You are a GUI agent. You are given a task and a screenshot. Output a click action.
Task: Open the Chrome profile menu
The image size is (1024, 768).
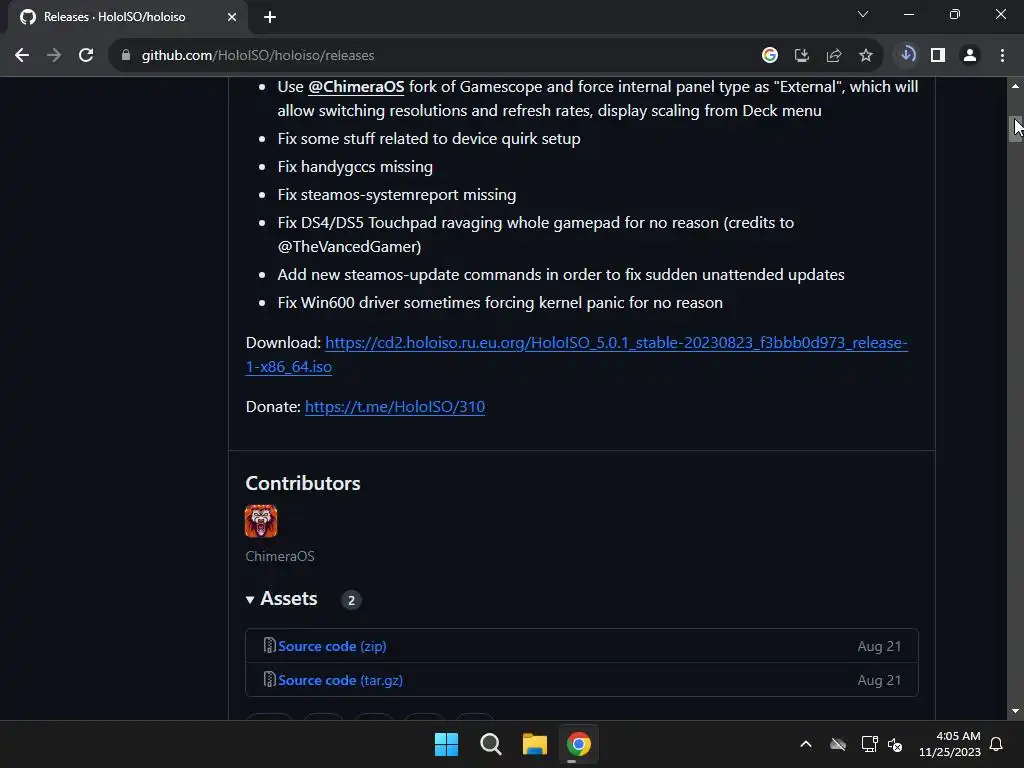970,56
